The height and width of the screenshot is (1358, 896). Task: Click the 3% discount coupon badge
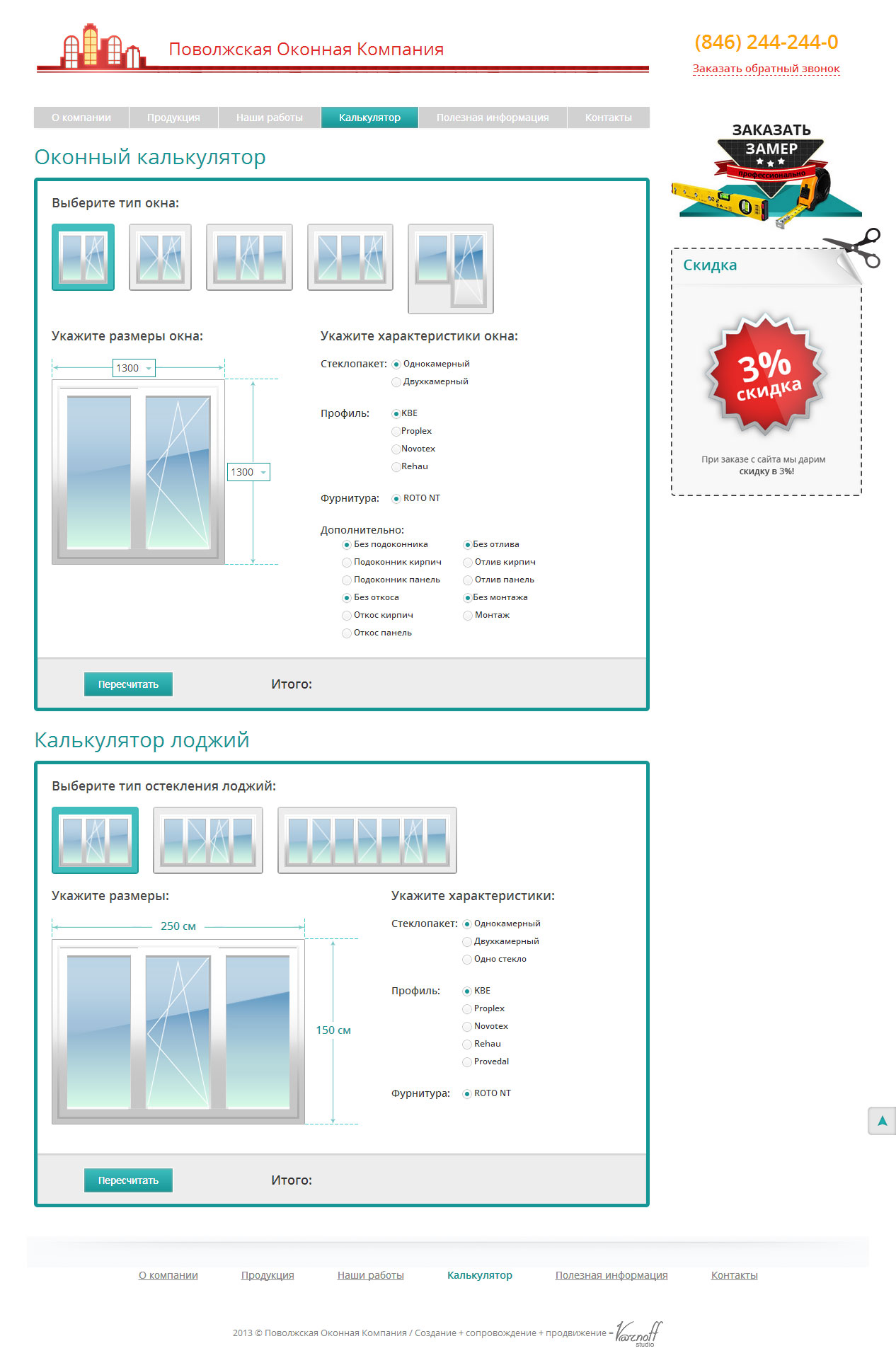pos(765,373)
